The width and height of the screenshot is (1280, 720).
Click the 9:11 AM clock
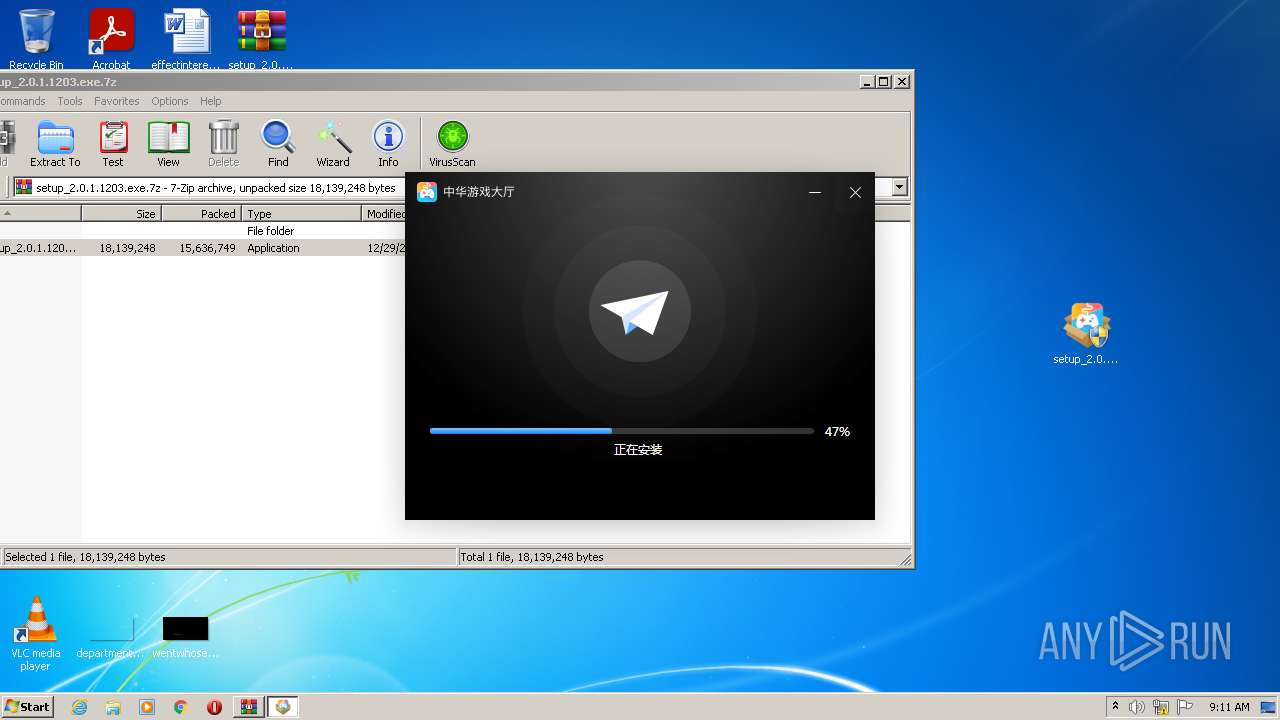tap(1229, 707)
